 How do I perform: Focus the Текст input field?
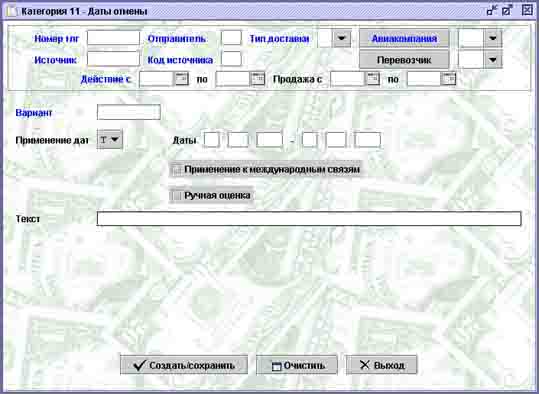(x=309, y=219)
